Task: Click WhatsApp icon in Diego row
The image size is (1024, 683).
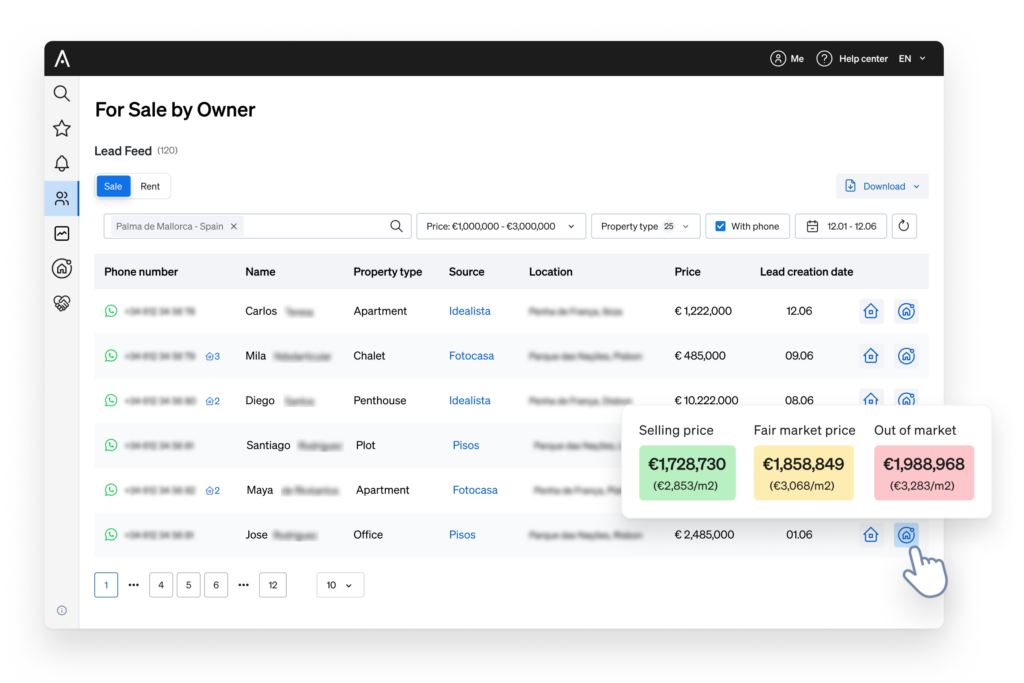Action: [x=111, y=400]
